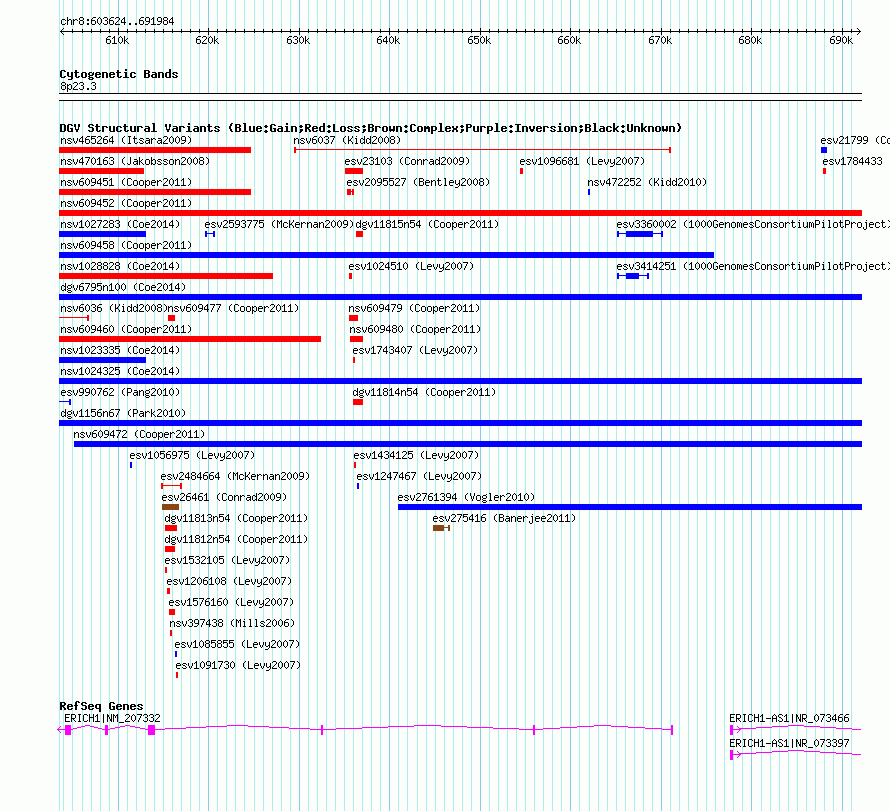Open nsv472252 (Kidd2010) variant details

[x=647, y=182]
